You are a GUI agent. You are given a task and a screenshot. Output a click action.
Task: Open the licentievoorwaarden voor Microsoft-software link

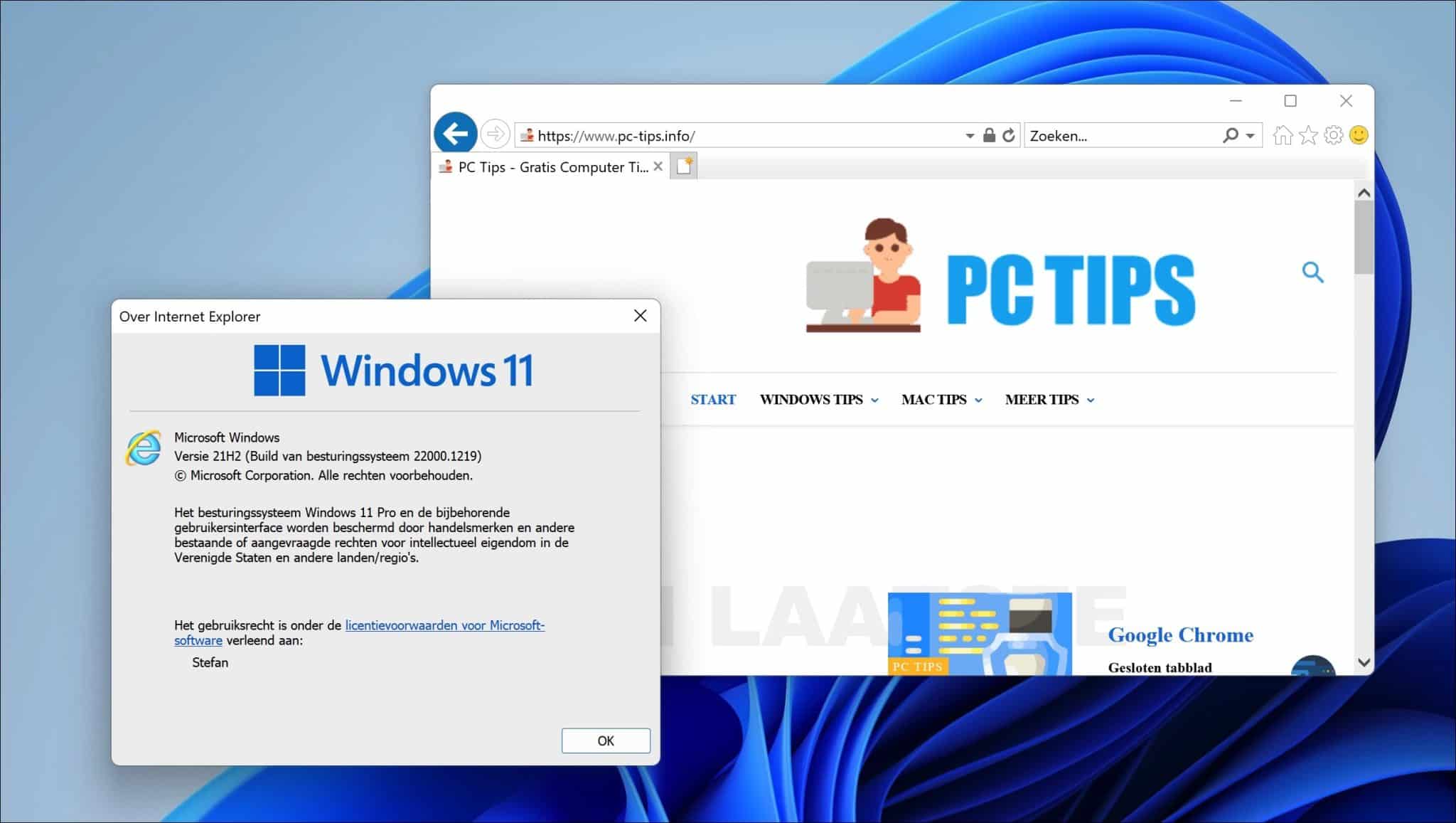coord(444,625)
